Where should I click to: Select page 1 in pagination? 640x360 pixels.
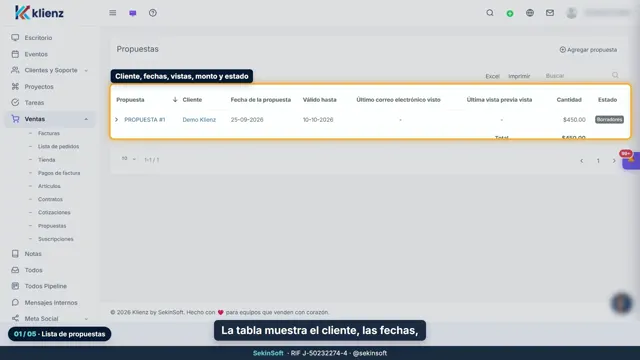point(598,161)
